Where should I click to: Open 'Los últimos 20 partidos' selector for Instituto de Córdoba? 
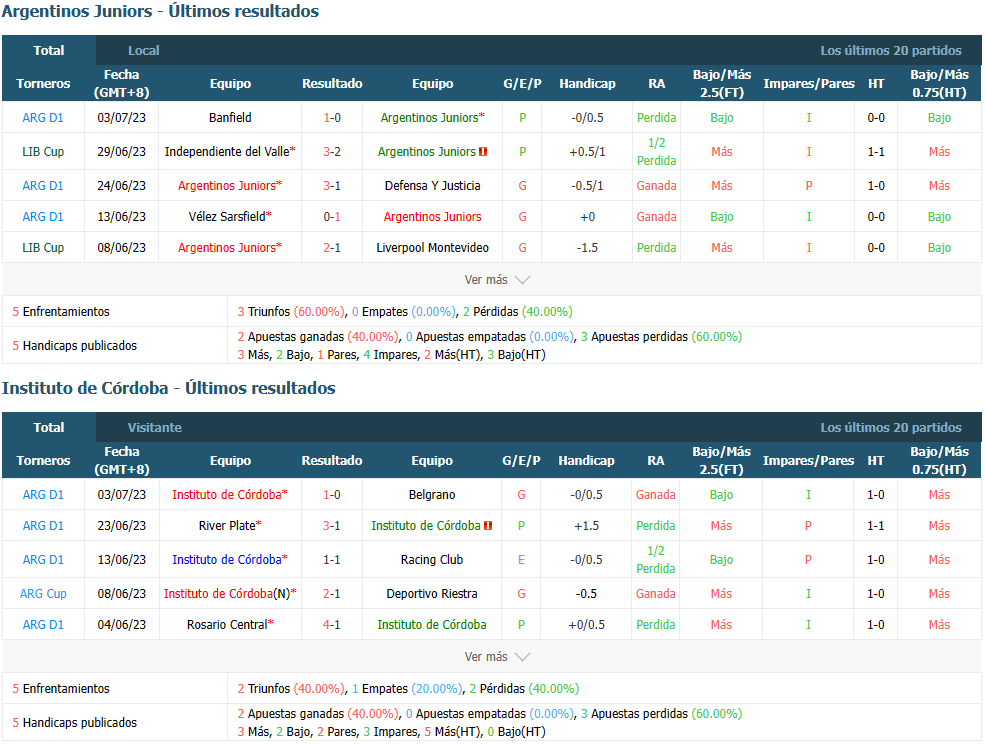pyautogui.click(x=890, y=428)
